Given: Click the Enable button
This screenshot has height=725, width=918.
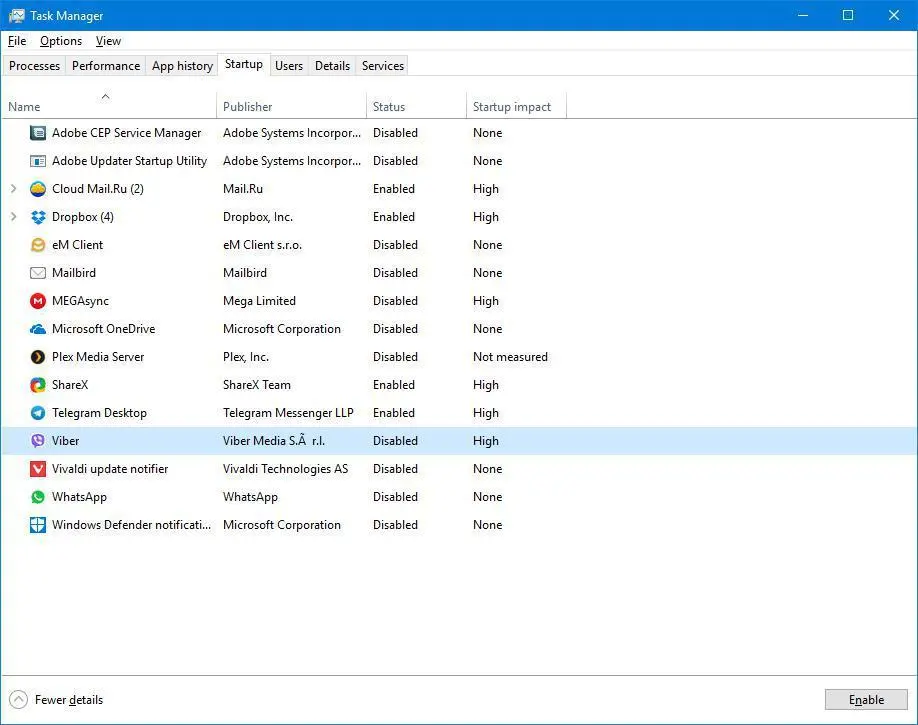Looking at the screenshot, I should (x=866, y=699).
